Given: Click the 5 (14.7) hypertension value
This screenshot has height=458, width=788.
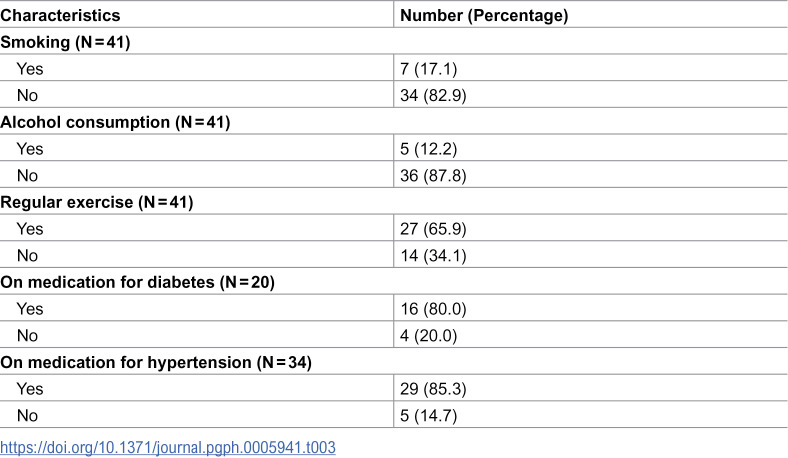Looking at the screenshot, I should pyautogui.click(x=429, y=415).
